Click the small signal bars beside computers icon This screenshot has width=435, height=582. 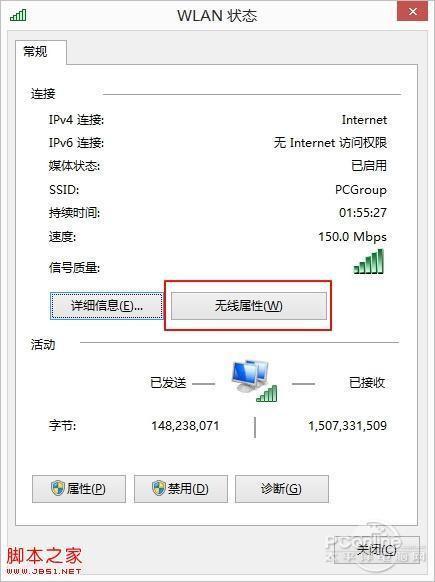tap(267, 393)
